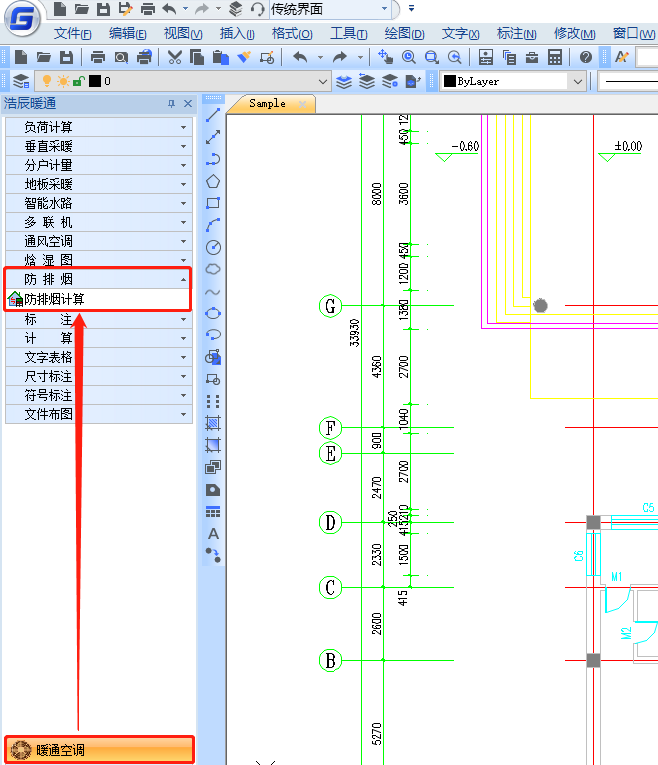658x765 pixels.
Task: Collapse the 防排烟 section
Action: tap(99, 279)
